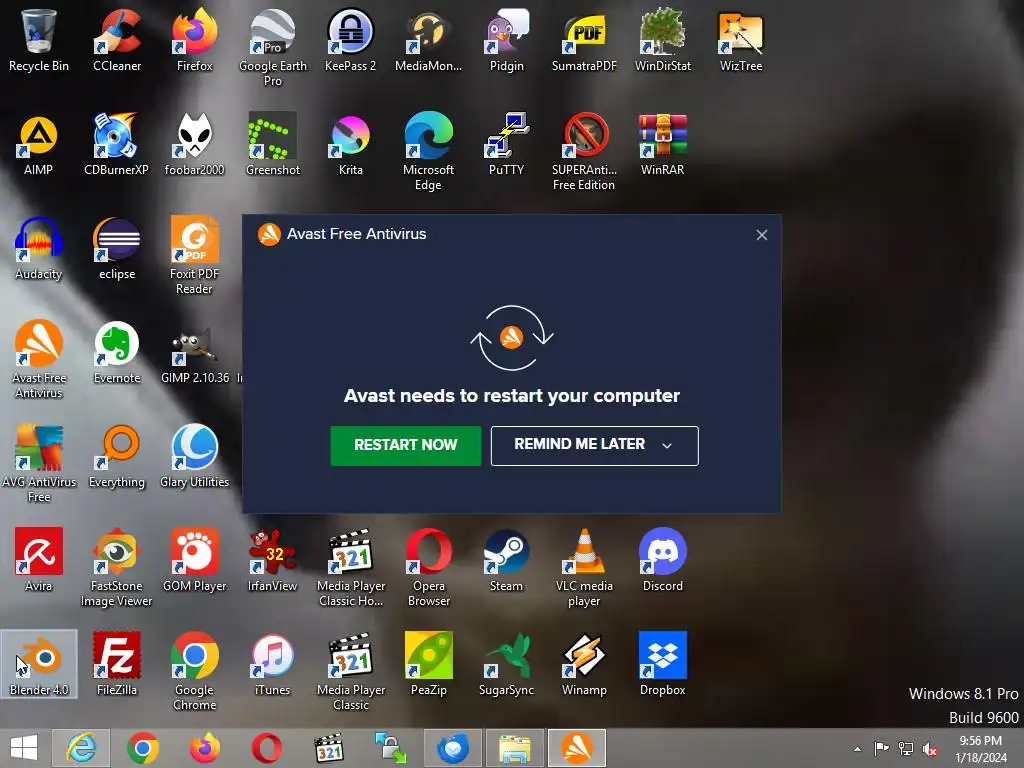Select the PeaZip desktop icon
Viewport: 1024px width, 768px height.
point(428,664)
